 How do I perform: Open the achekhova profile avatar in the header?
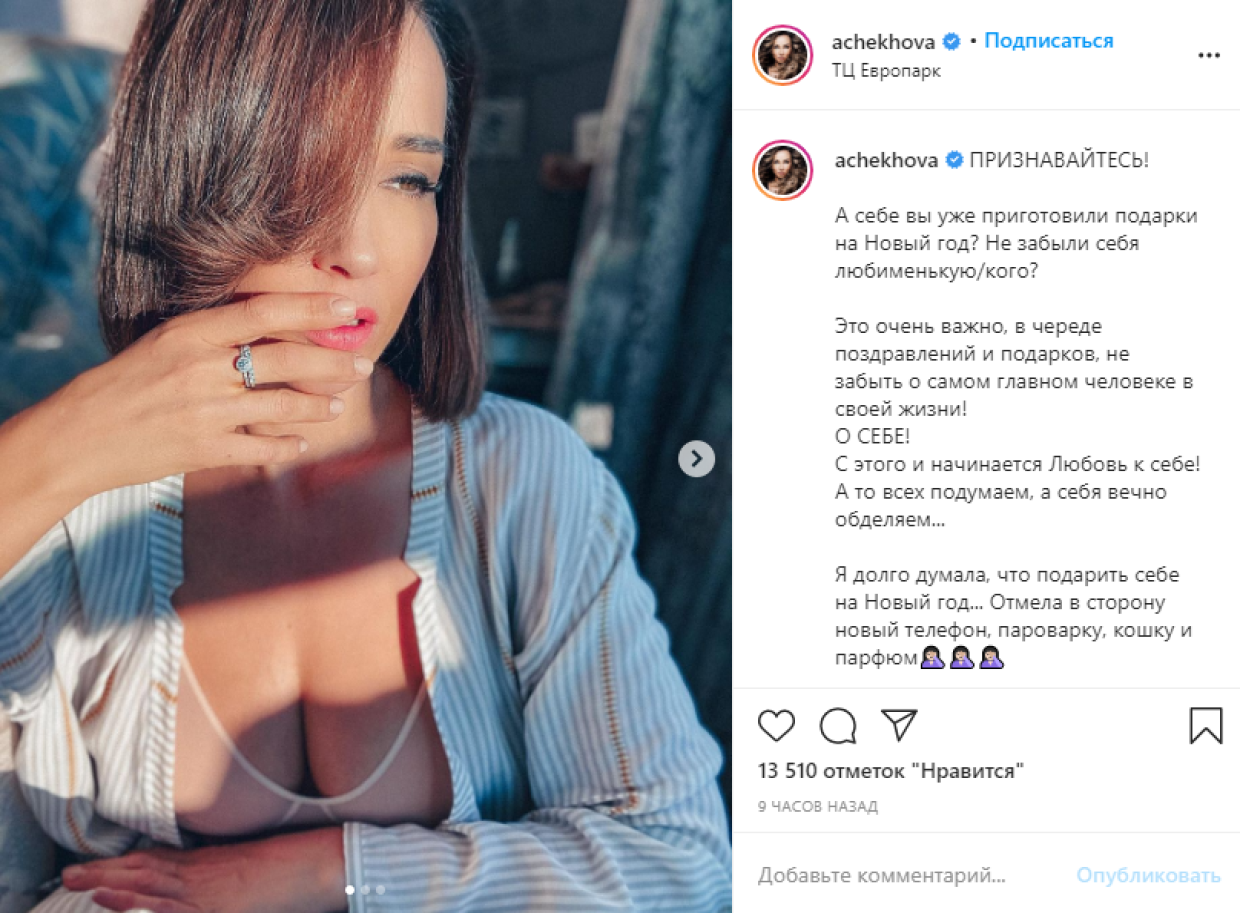click(782, 55)
